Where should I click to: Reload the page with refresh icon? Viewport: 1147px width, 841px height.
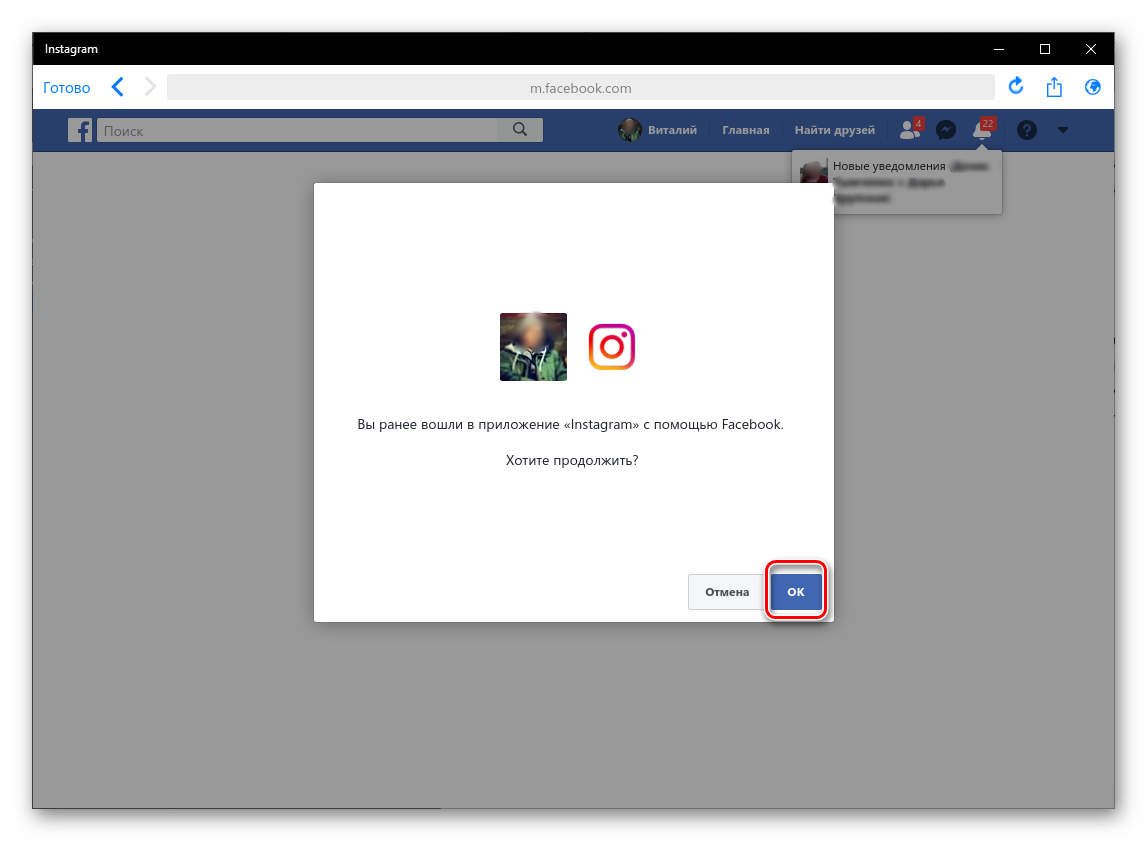(x=1016, y=86)
